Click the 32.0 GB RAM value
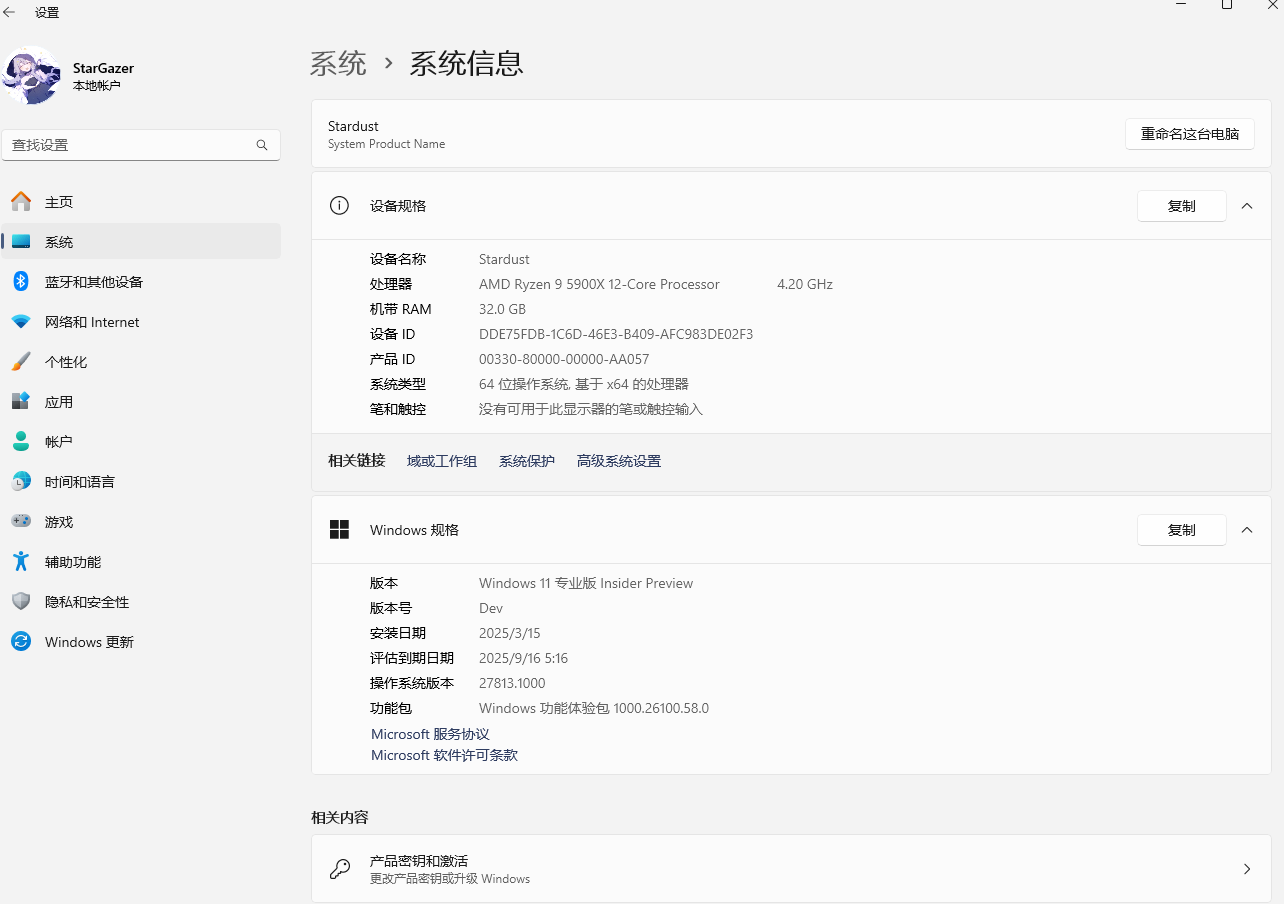 pyautogui.click(x=502, y=309)
